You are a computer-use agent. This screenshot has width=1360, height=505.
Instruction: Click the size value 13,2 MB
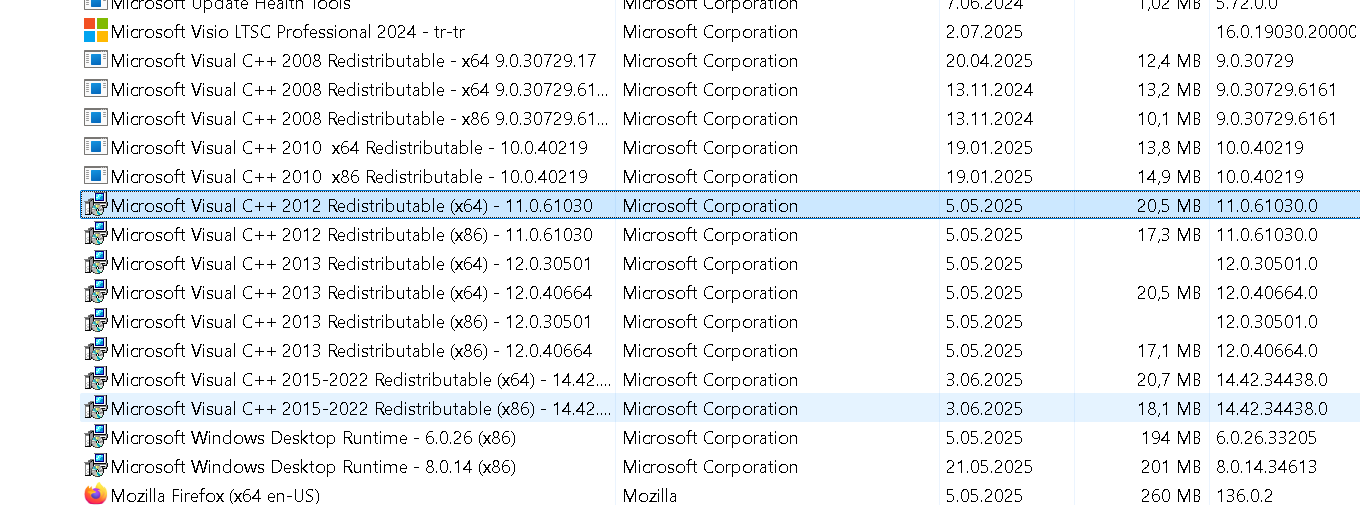[x=1169, y=90]
